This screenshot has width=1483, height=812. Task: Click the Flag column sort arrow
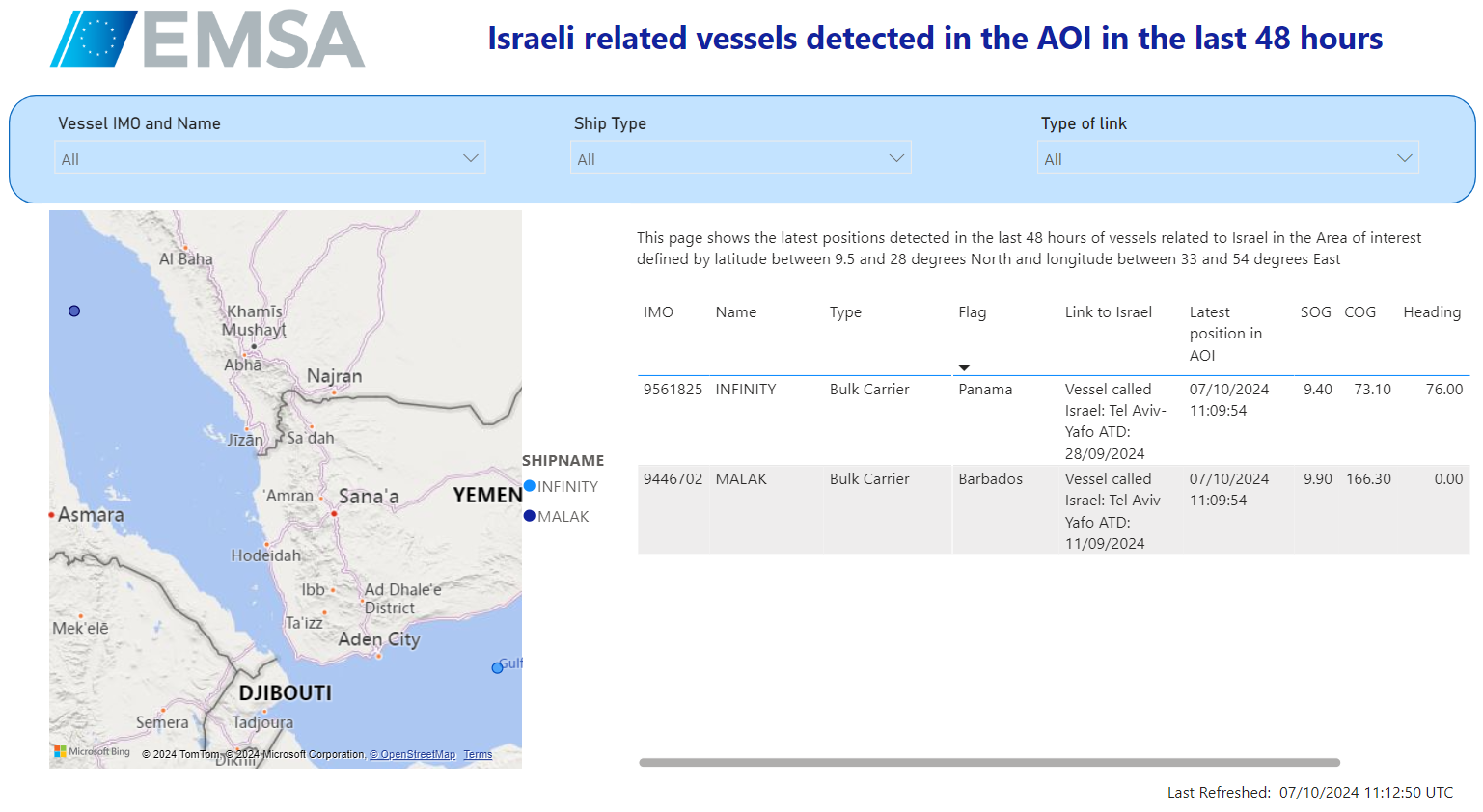964,368
